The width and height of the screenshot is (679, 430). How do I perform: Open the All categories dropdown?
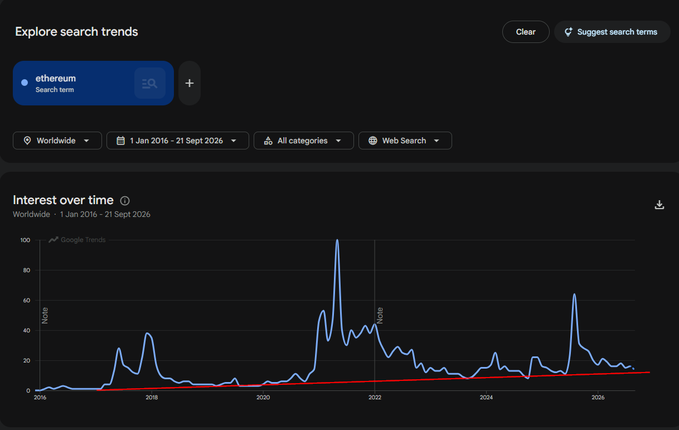tap(304, 141)
